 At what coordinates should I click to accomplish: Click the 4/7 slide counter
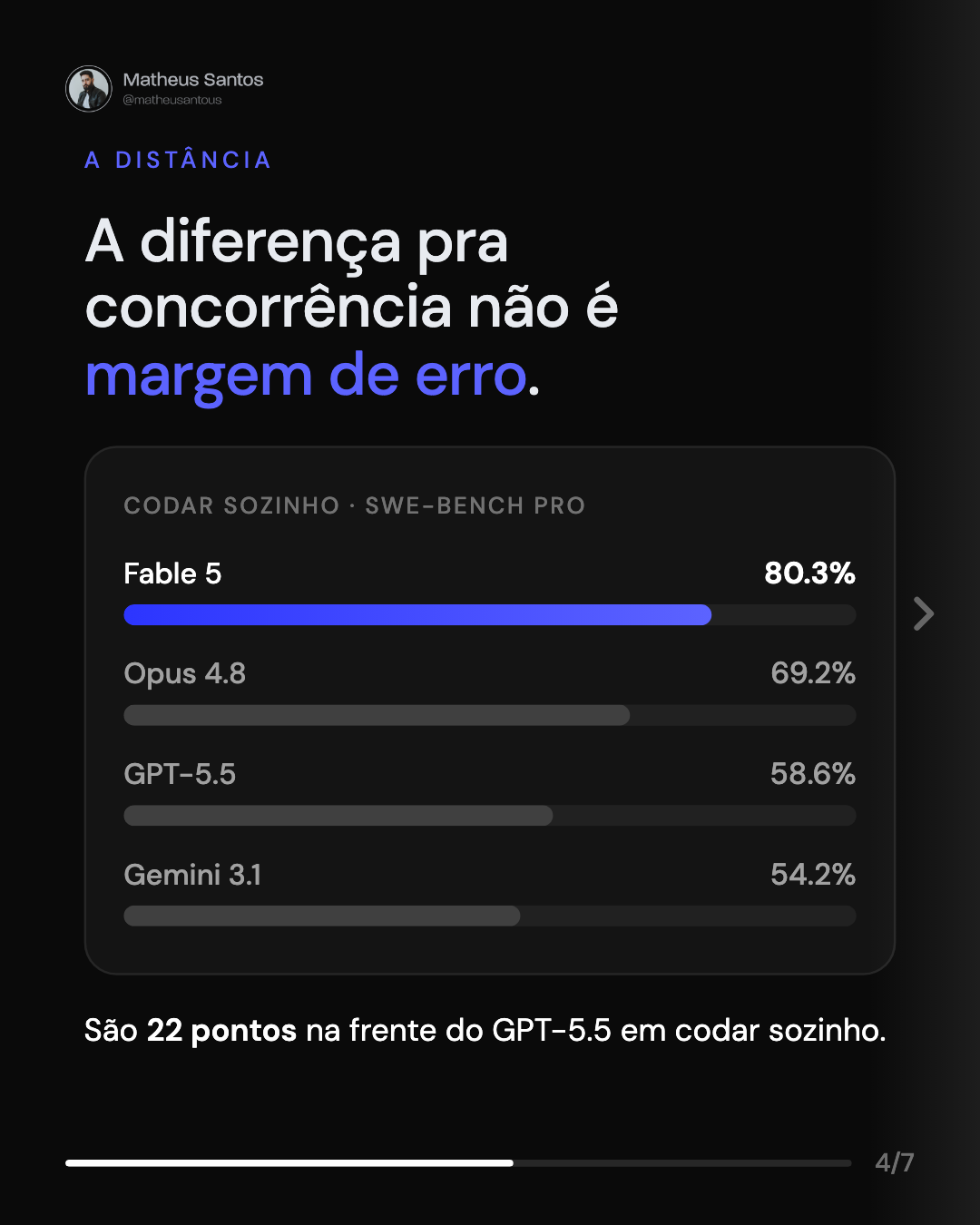[895, 1162]
